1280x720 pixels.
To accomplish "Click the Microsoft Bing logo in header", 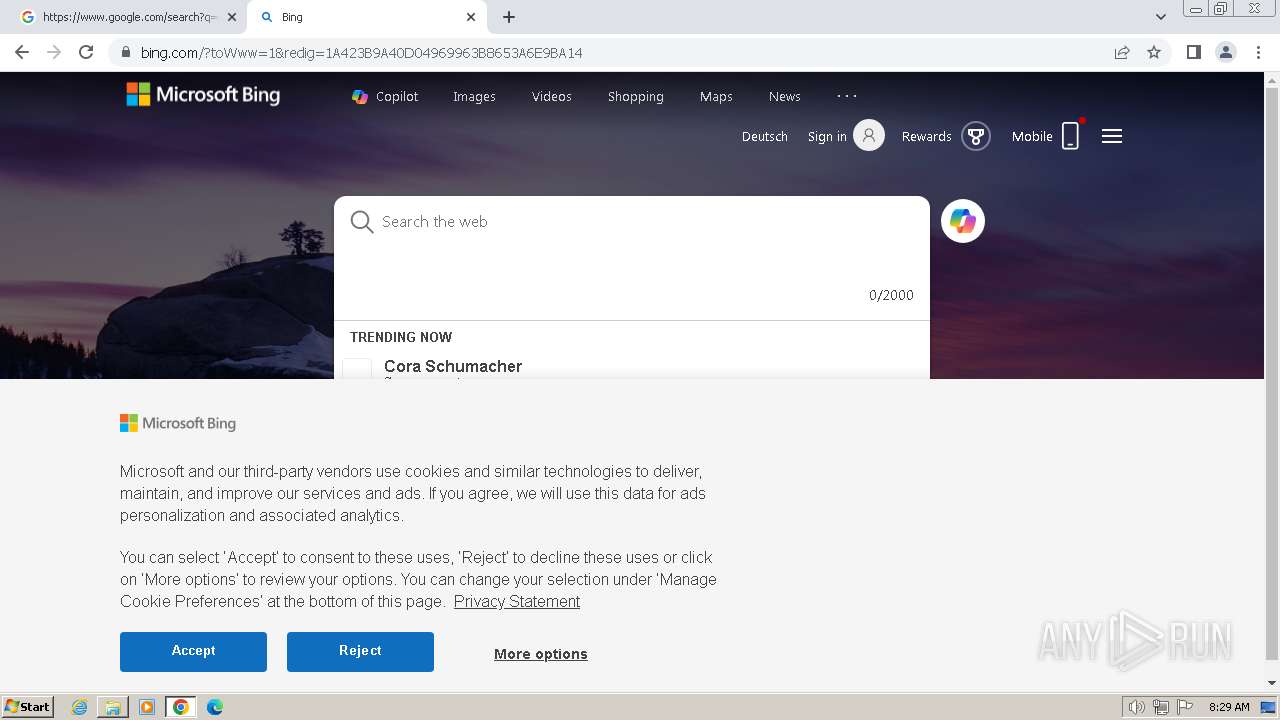I will coord(203,95).
